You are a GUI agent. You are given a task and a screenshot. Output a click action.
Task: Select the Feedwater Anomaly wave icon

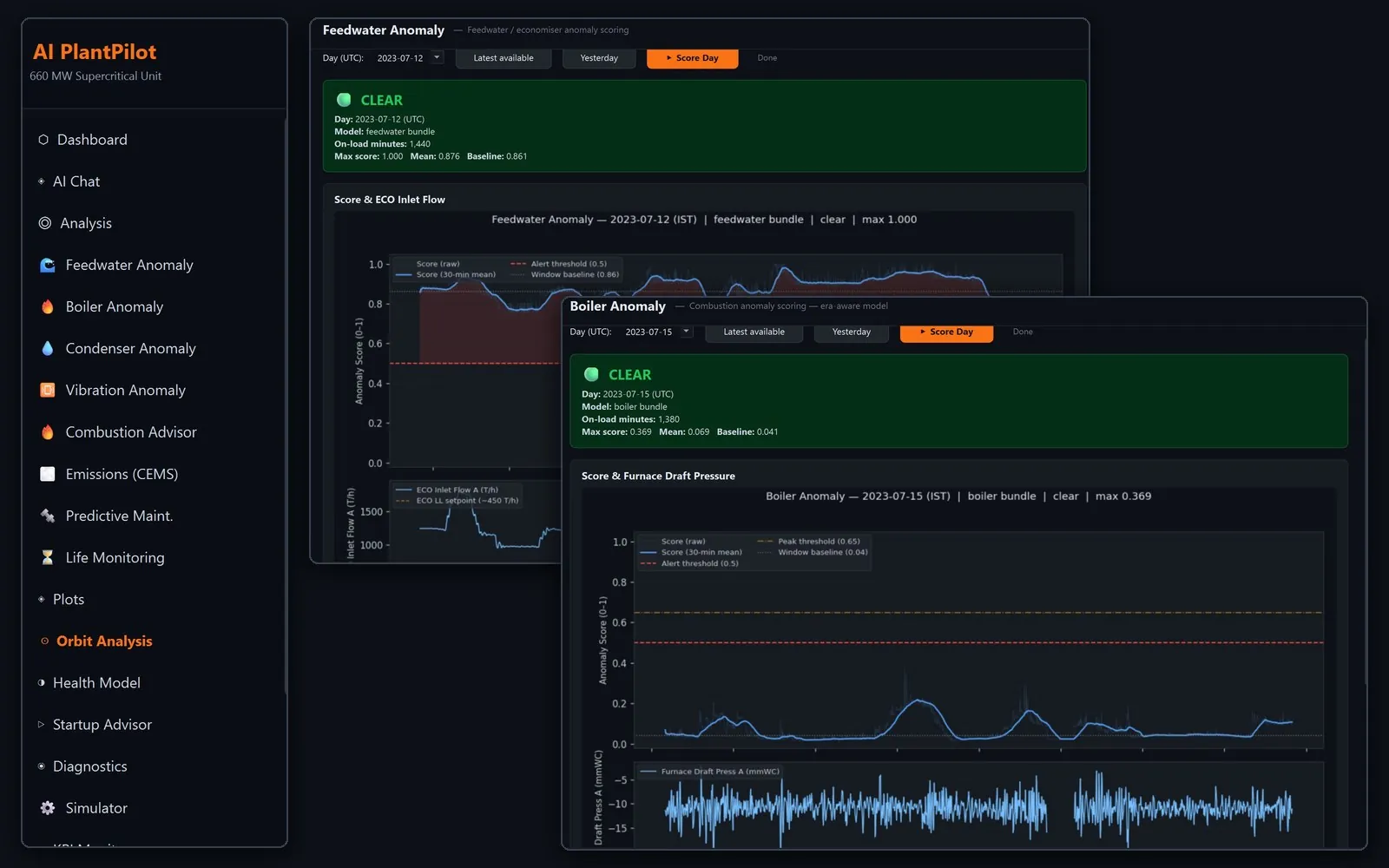pos(48,265)
